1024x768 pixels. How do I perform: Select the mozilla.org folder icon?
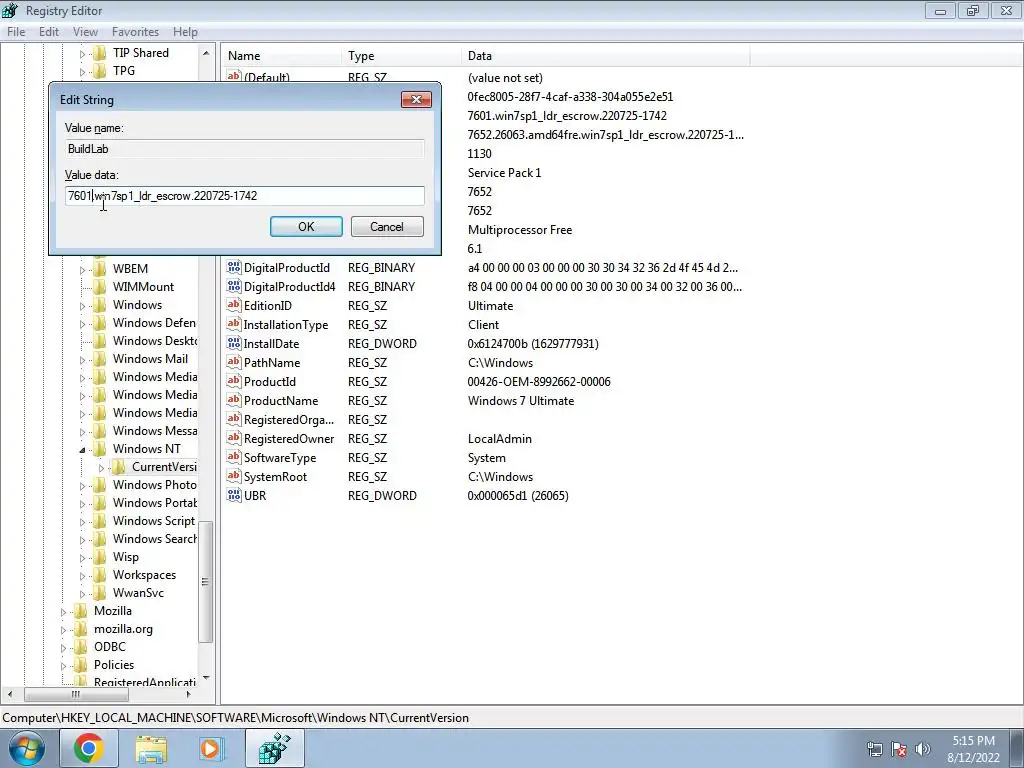(80, 629)
